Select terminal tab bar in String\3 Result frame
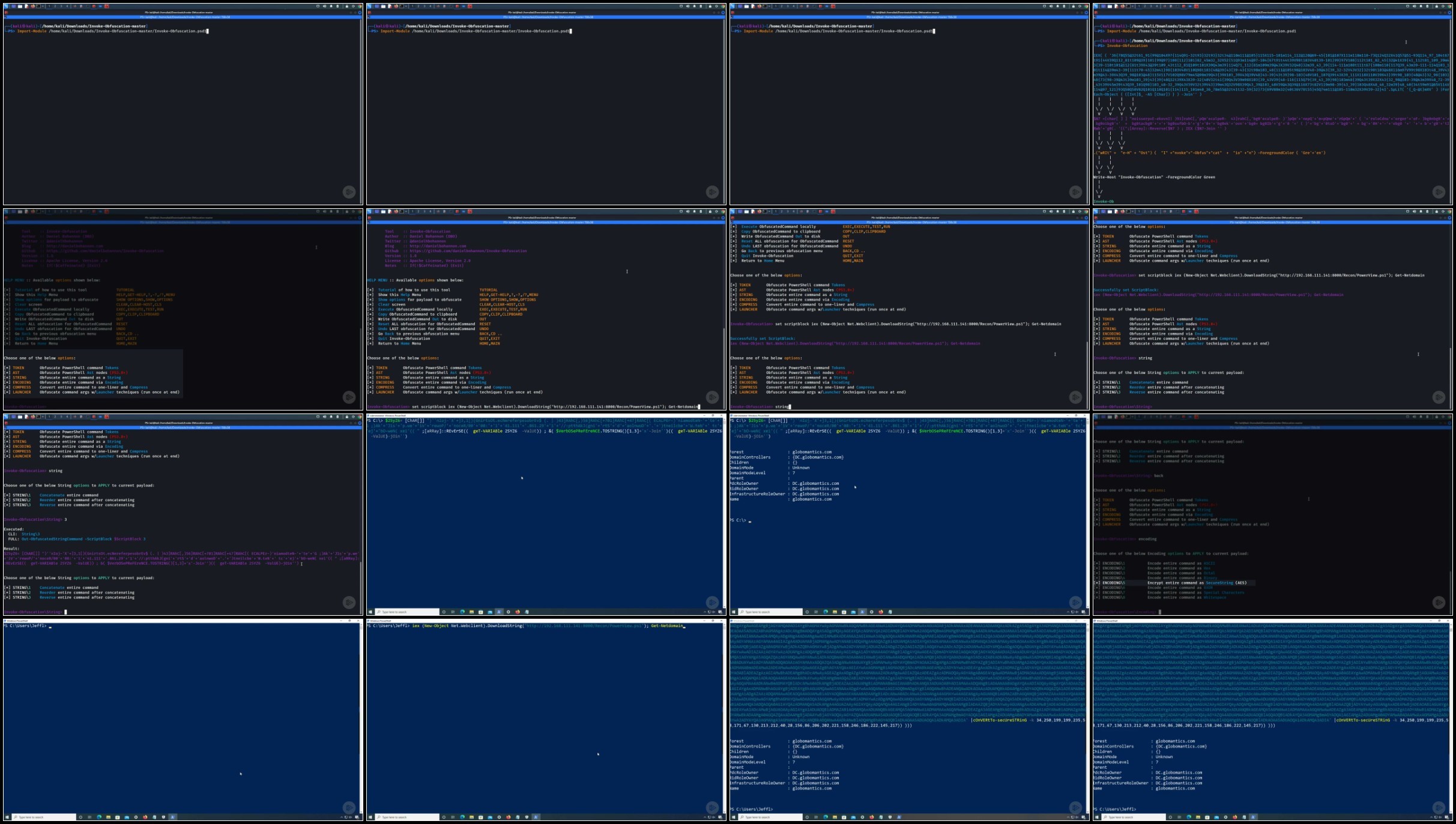 pos(182,427)
